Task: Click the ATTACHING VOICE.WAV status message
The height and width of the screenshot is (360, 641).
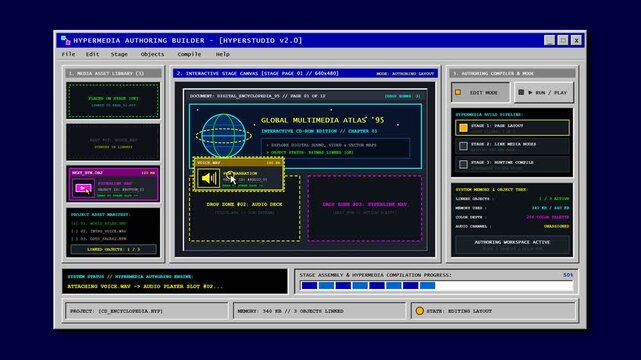Action: [145, 286]
